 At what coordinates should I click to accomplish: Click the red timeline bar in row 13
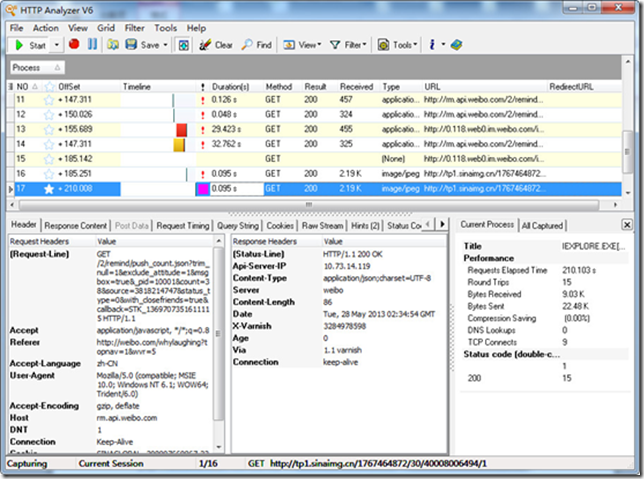(x=182, y=130)
